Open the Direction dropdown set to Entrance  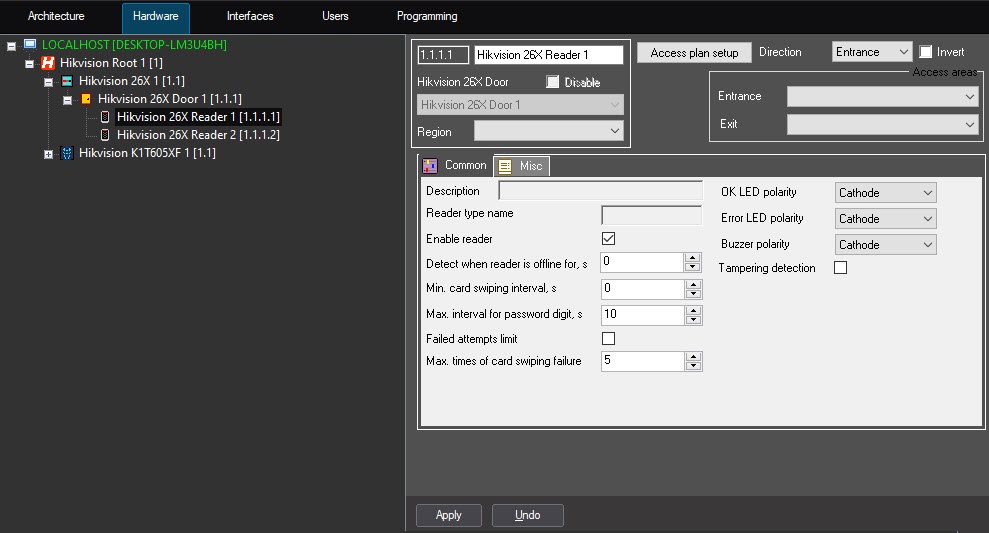pos(872,52)
